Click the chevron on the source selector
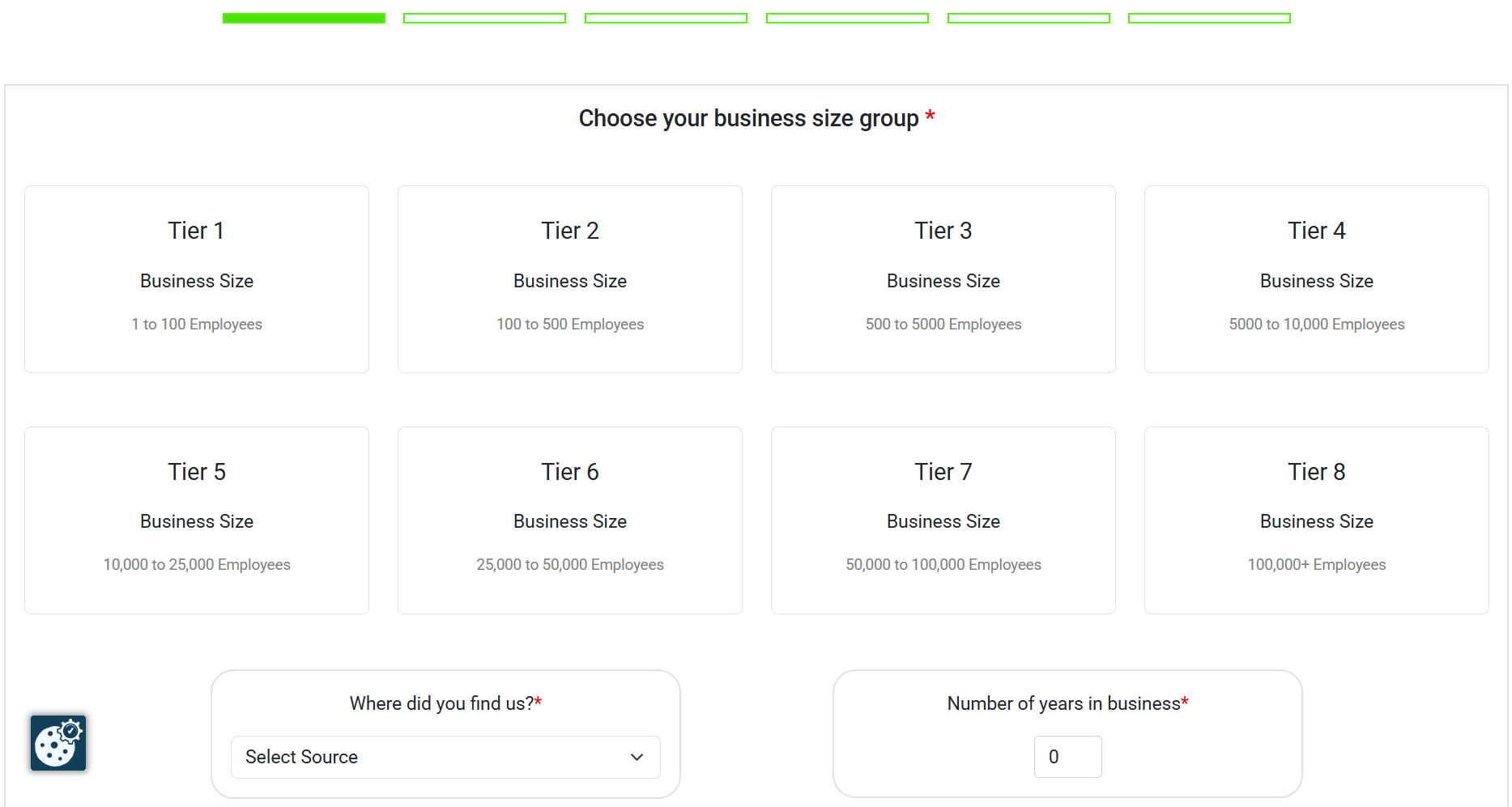 coord(637,757)
